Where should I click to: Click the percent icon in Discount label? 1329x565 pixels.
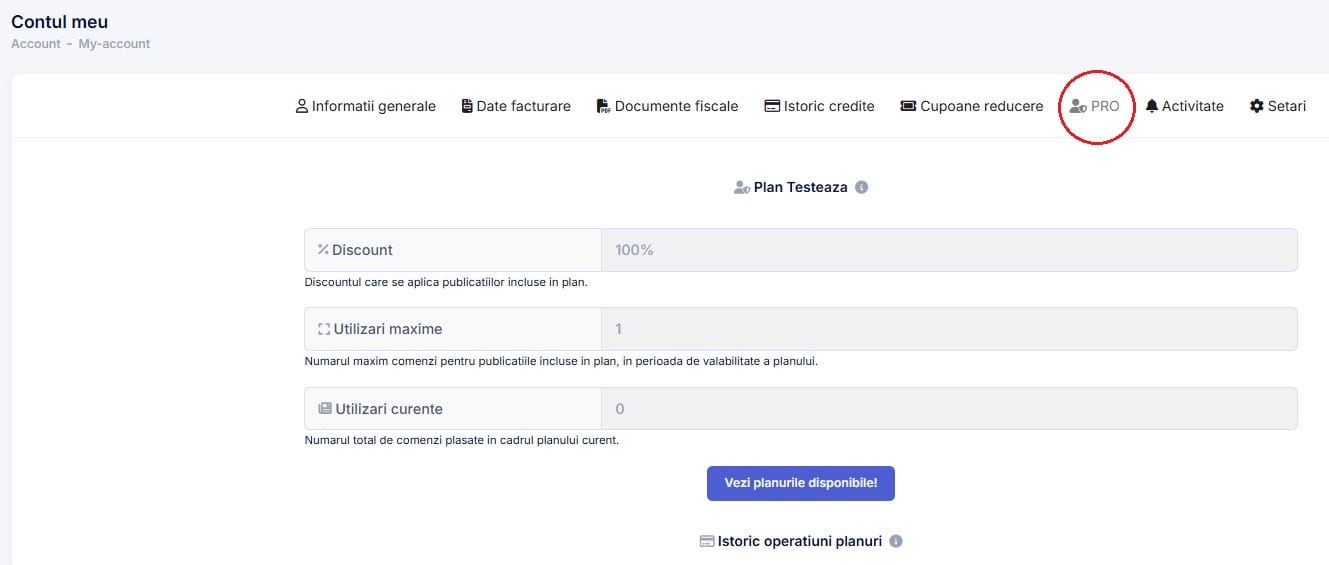[x=323, y=250]
